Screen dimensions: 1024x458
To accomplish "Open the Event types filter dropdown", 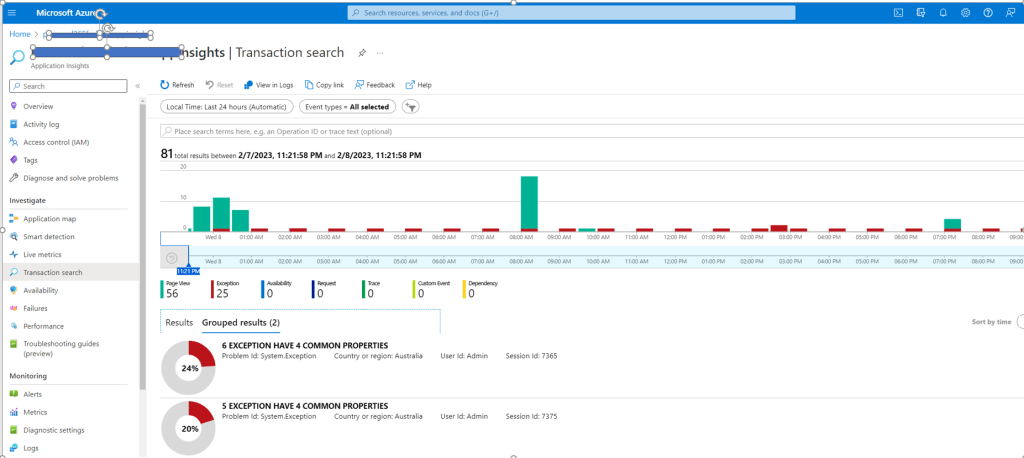I will (348, 106).
